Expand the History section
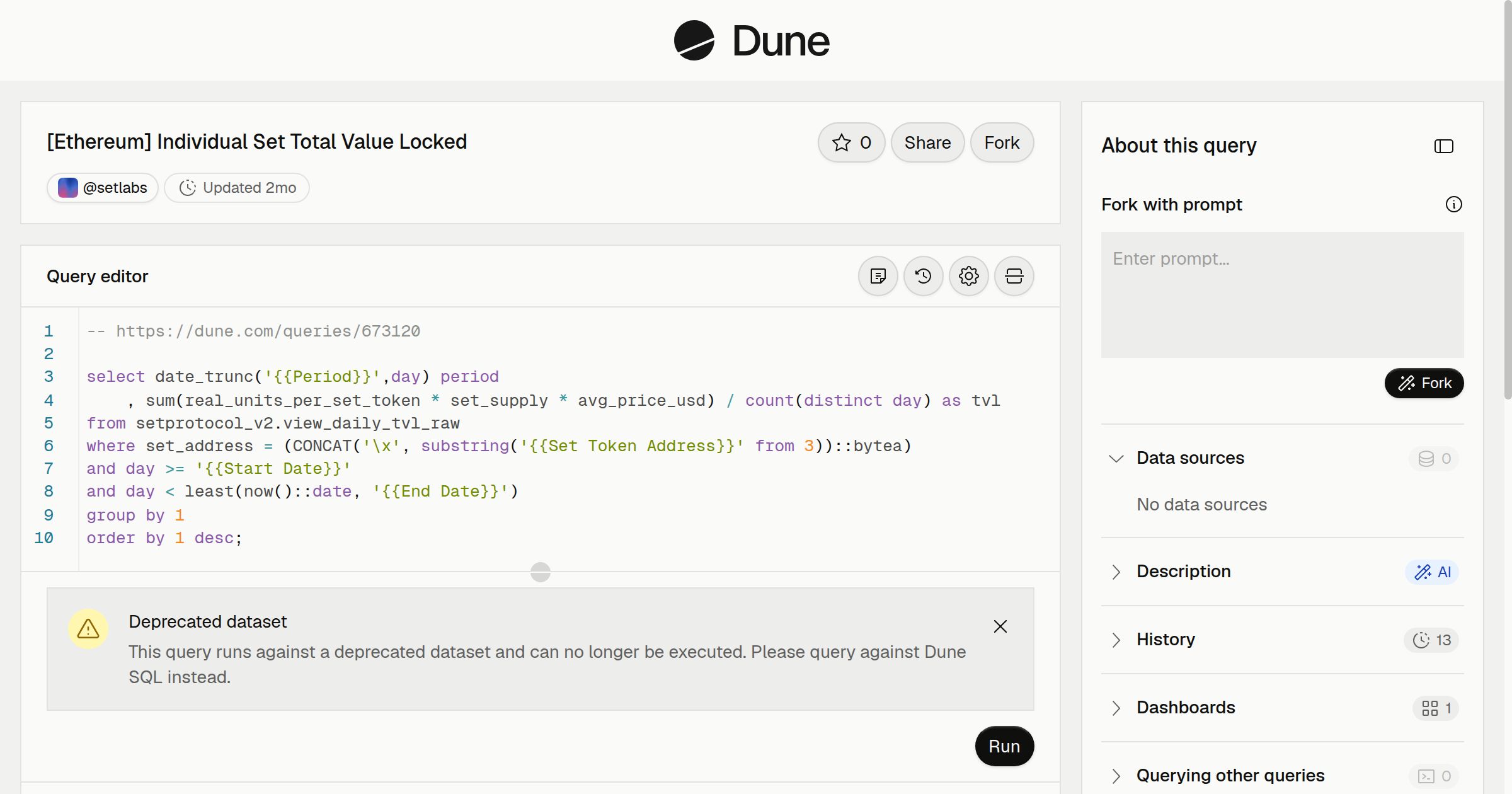Screen dimensions: 1512x794 pos(1116,640)
